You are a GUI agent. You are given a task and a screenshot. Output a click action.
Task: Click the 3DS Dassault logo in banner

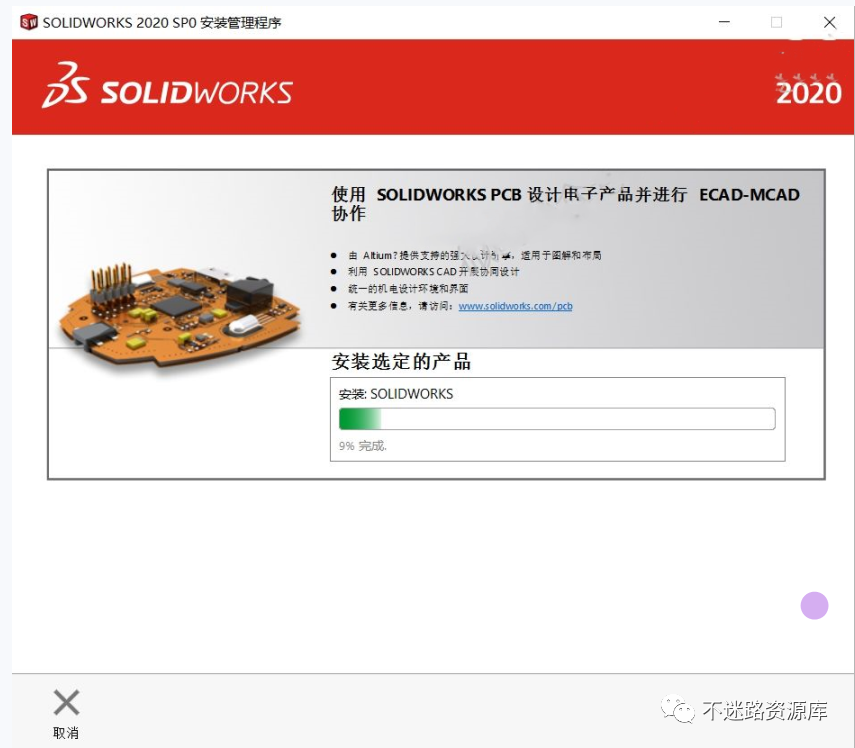coord(65,85)
